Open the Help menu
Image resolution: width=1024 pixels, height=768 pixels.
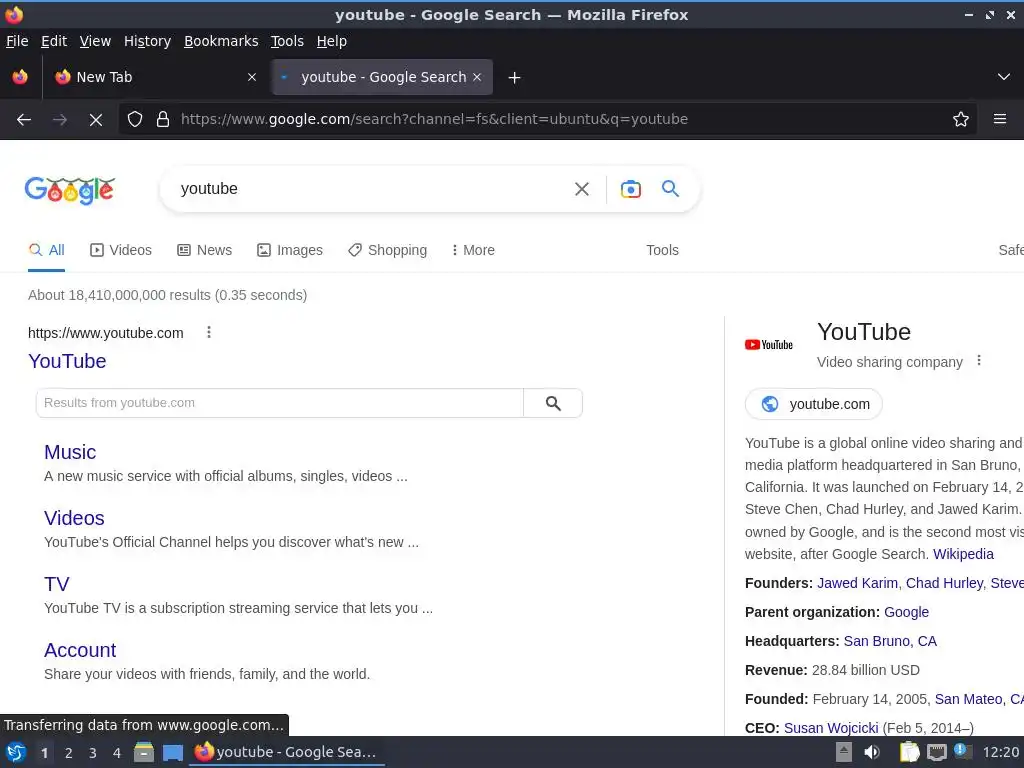[x=332, y=41]
